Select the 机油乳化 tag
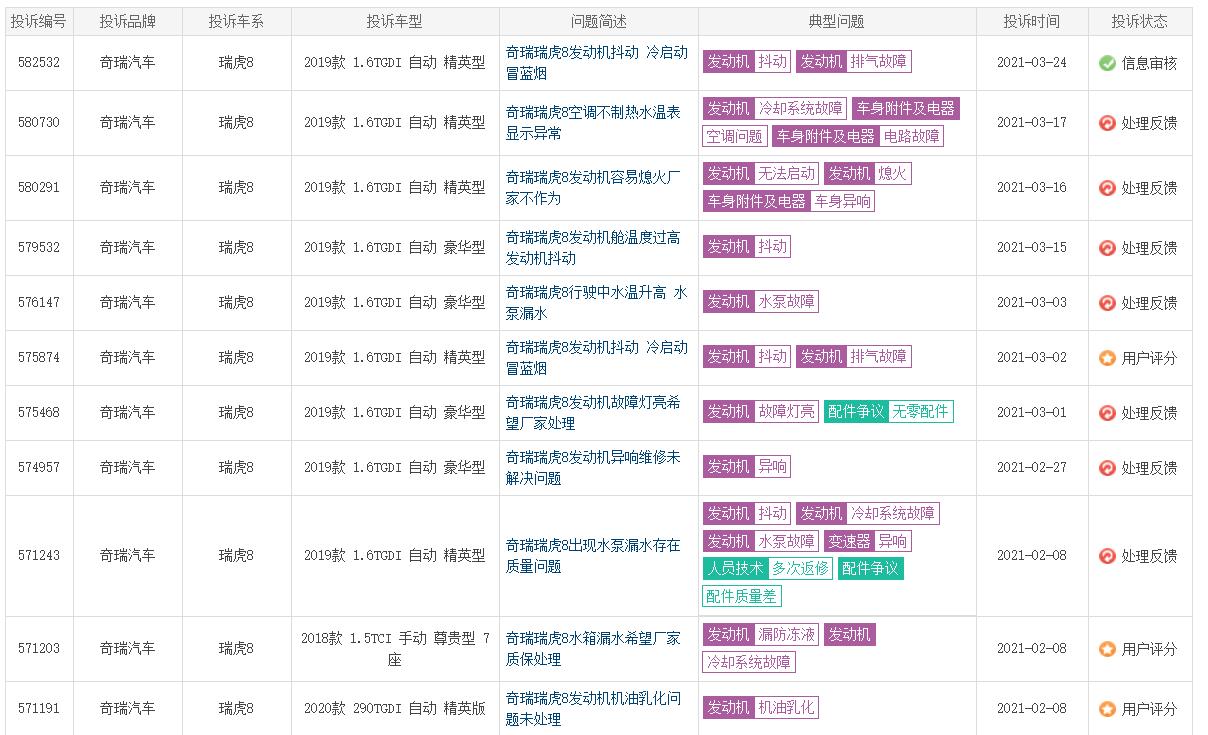 point(786,708)
